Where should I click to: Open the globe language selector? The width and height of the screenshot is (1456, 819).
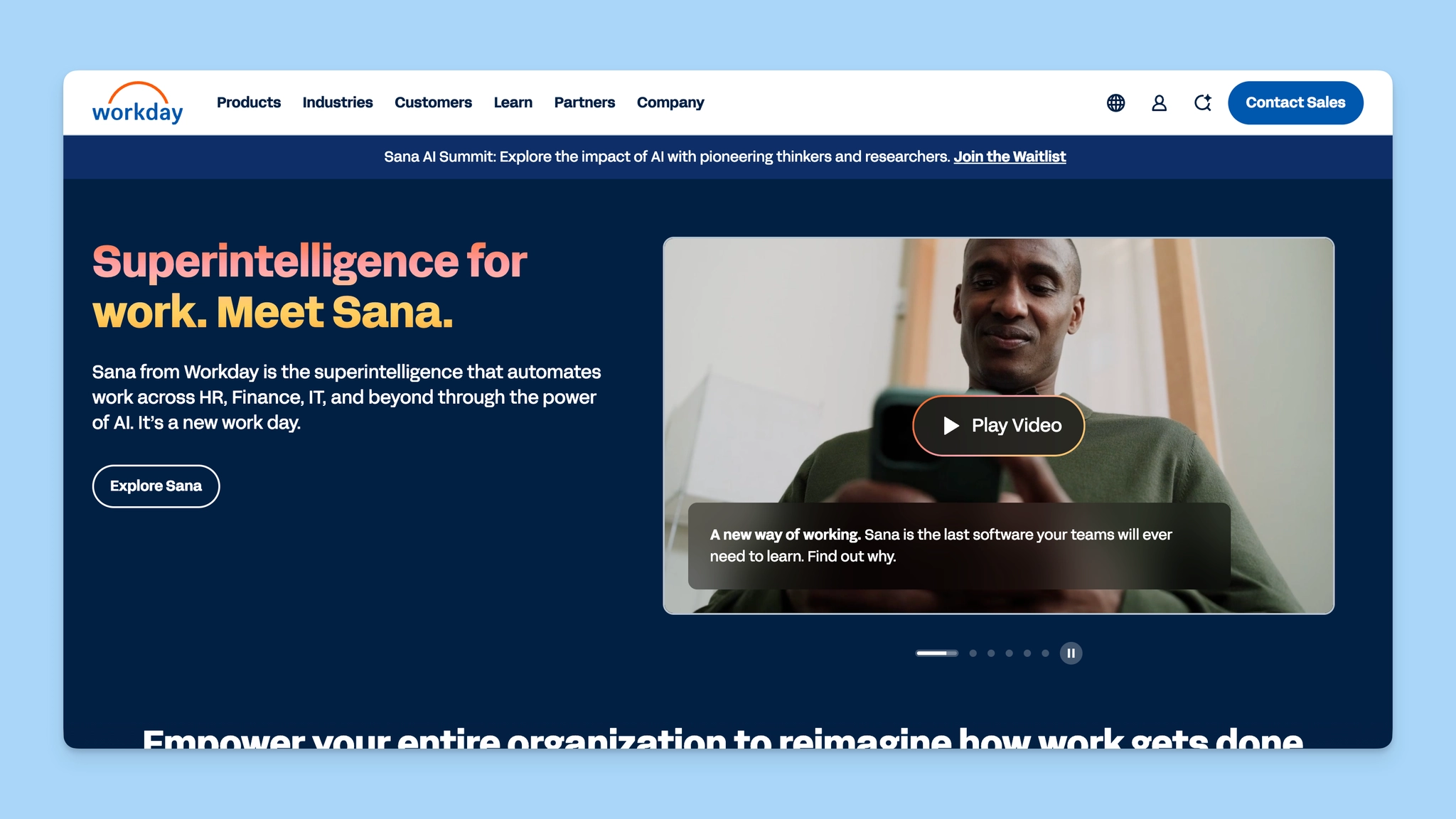pos(1115,103)
